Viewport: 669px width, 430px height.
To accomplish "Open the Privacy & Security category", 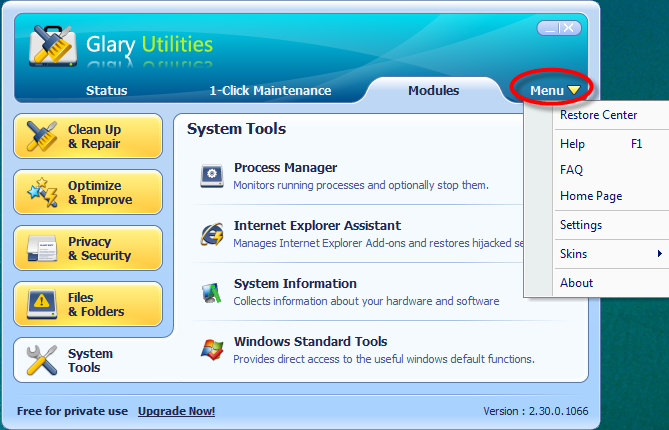I will tap(88, 248).
